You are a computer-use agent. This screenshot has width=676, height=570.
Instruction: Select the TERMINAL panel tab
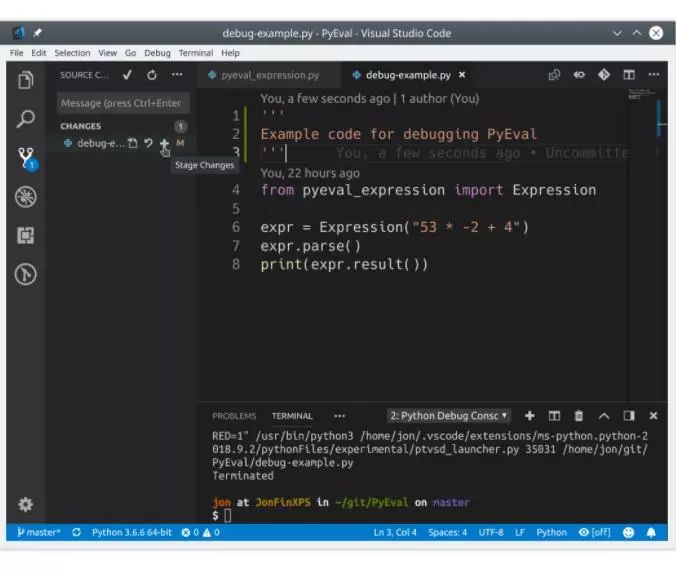coord(292,416)
